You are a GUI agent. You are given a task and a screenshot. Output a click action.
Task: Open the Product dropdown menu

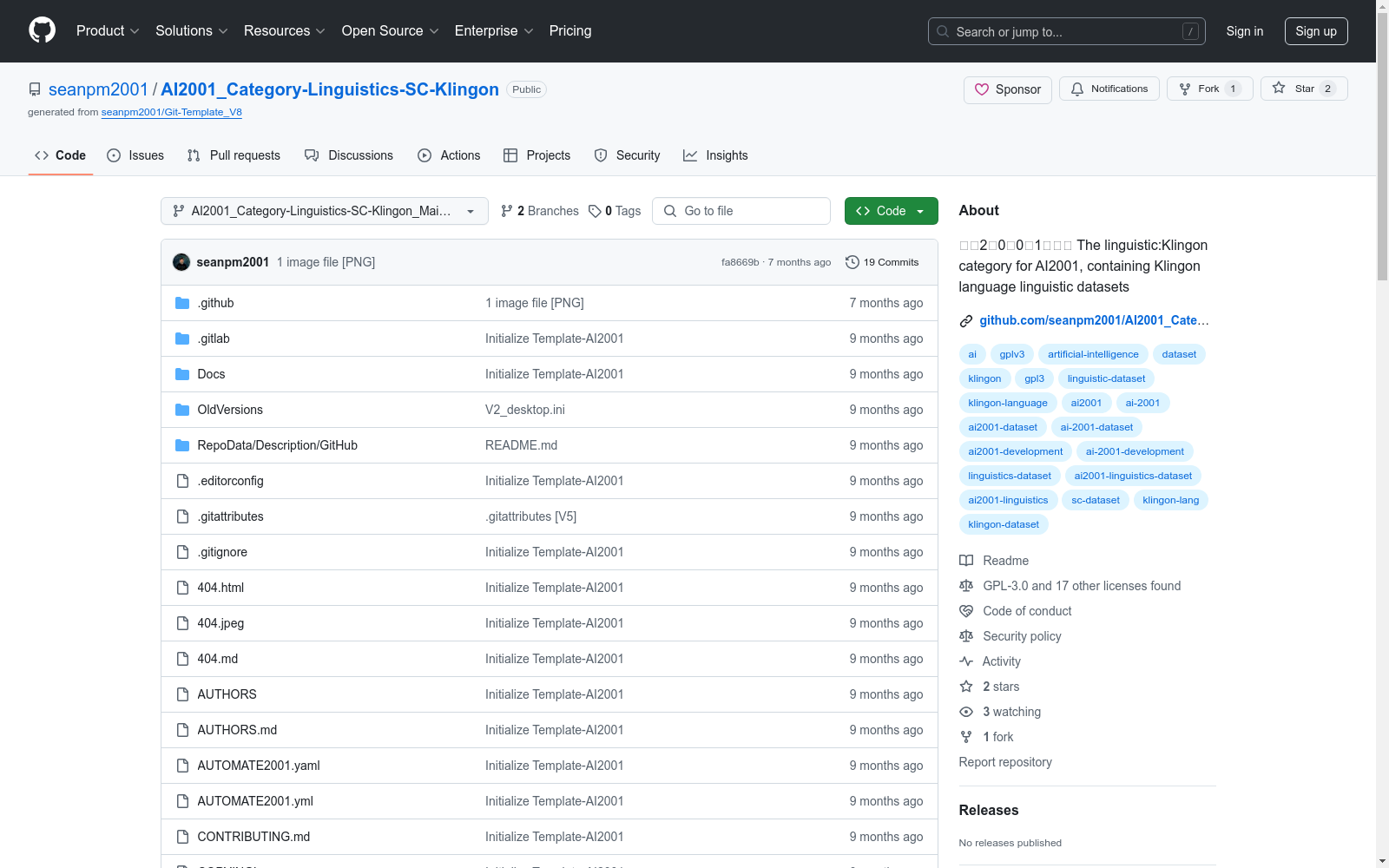108,30
